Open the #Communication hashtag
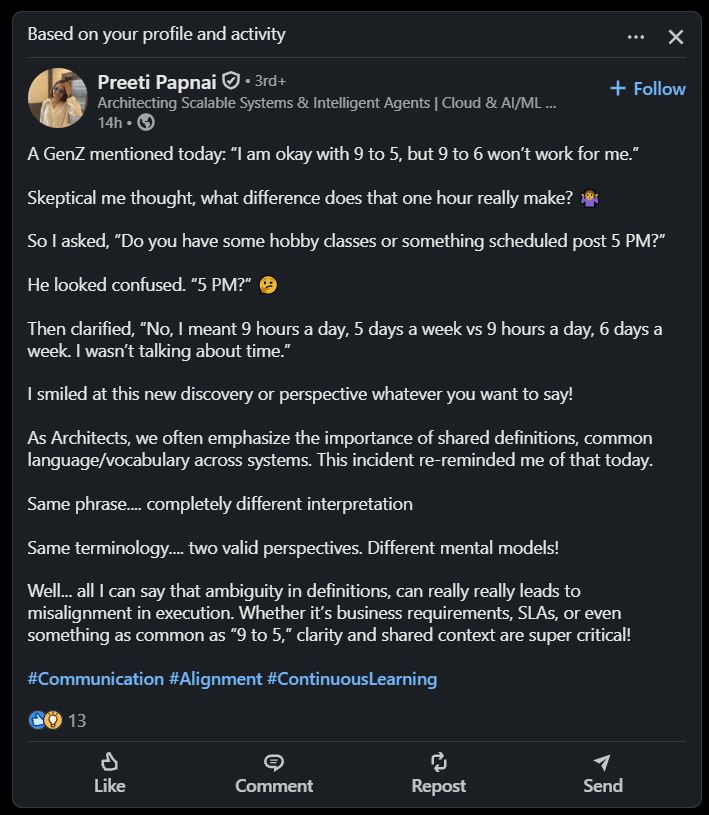 click(96, 679)
